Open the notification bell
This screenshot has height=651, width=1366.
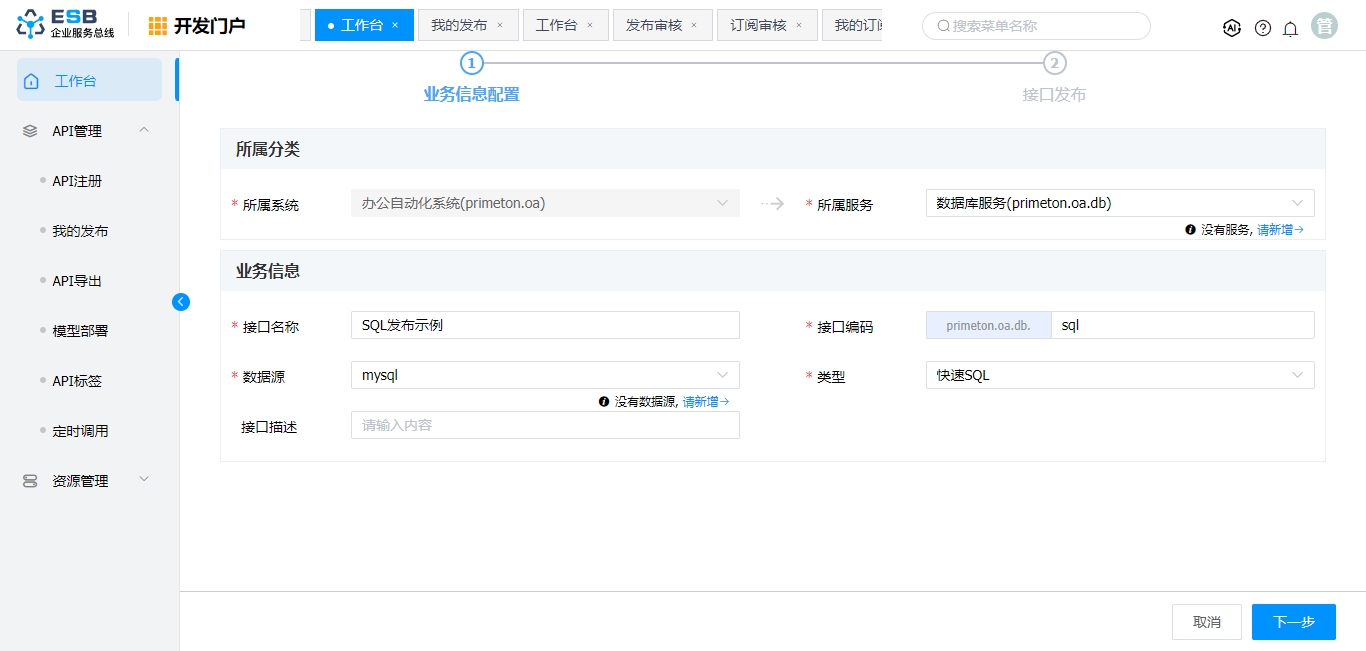pos(1290,28)
